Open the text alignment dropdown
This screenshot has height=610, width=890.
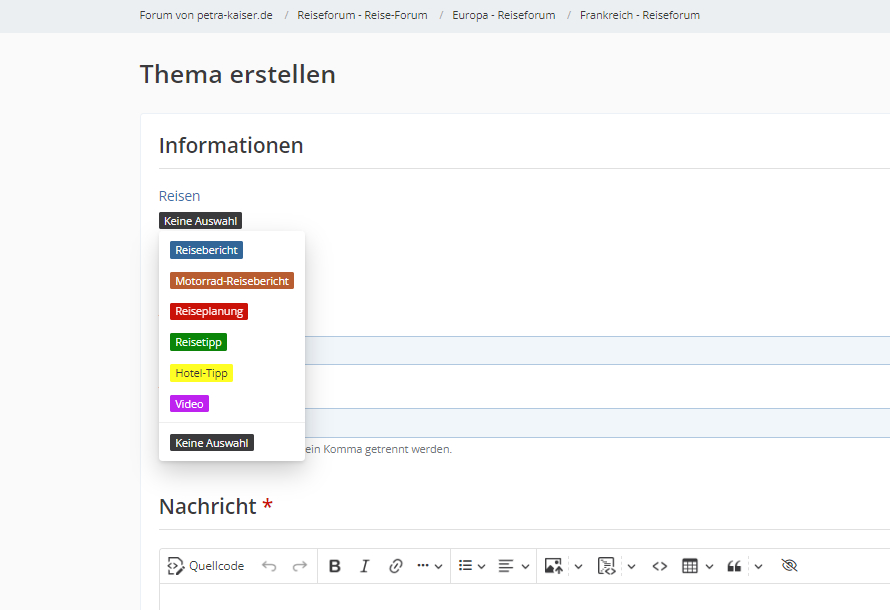pyautogui.click(x=513, y=566)
